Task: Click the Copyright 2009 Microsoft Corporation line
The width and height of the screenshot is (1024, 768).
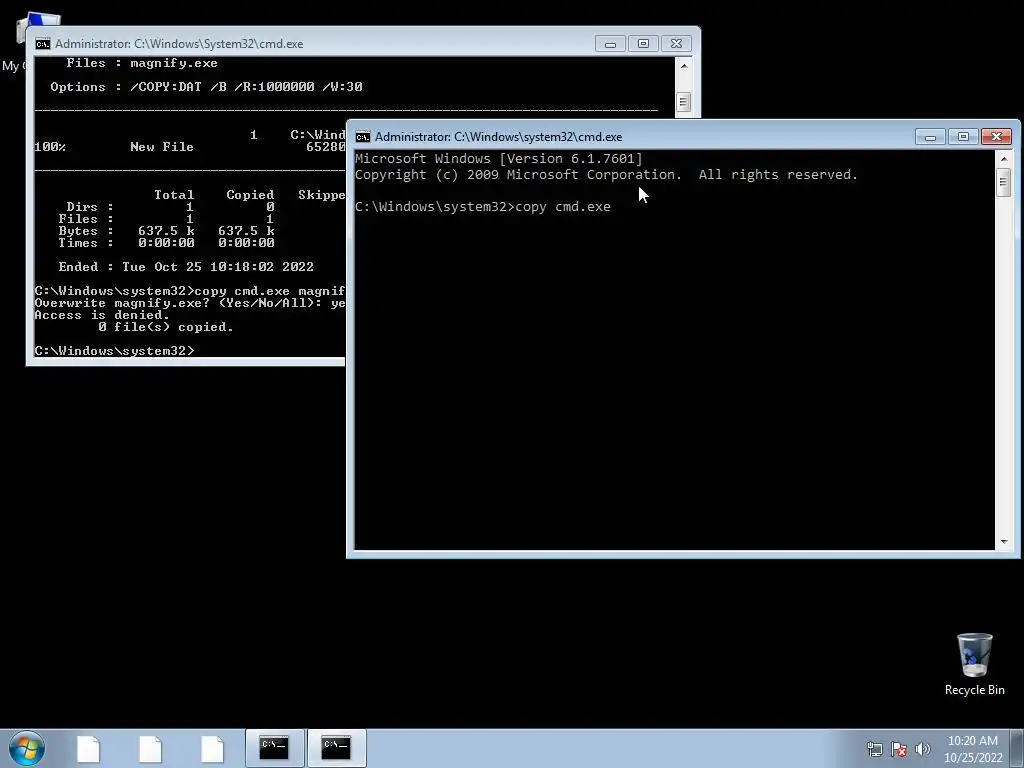Action: (x=606, y=174)
